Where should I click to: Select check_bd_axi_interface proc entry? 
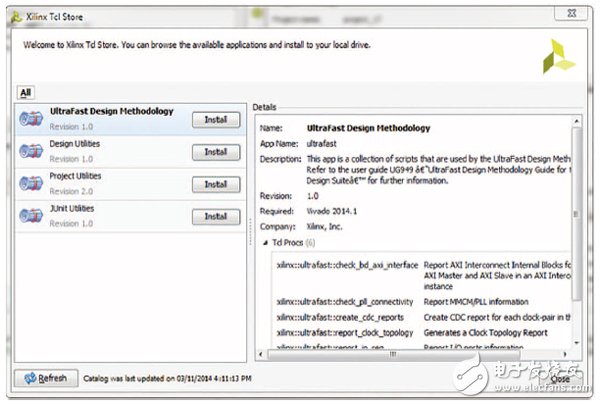coord(337,265)
